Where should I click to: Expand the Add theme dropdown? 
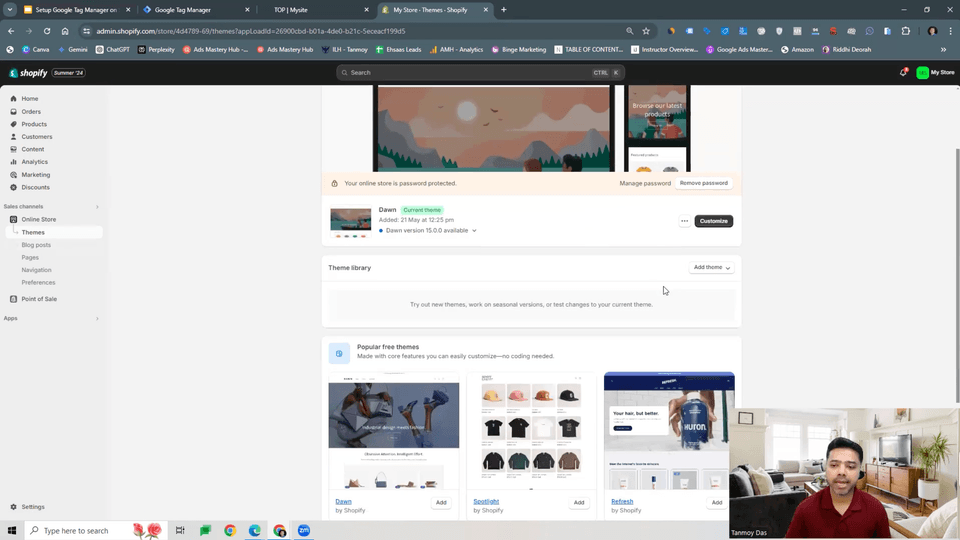(x=711, y=268)
